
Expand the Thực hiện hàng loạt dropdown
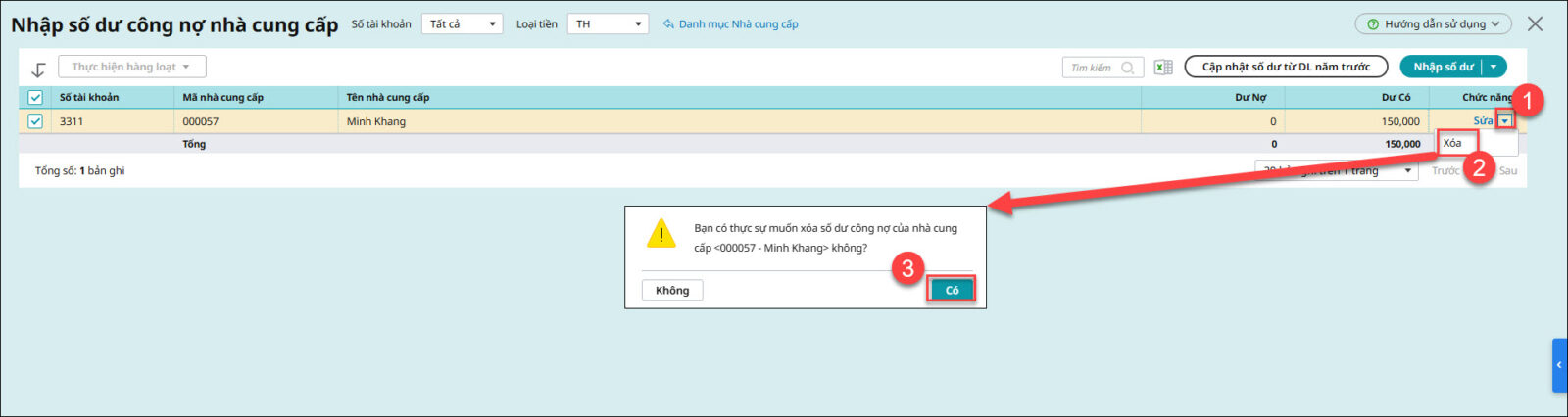(132, 67)
